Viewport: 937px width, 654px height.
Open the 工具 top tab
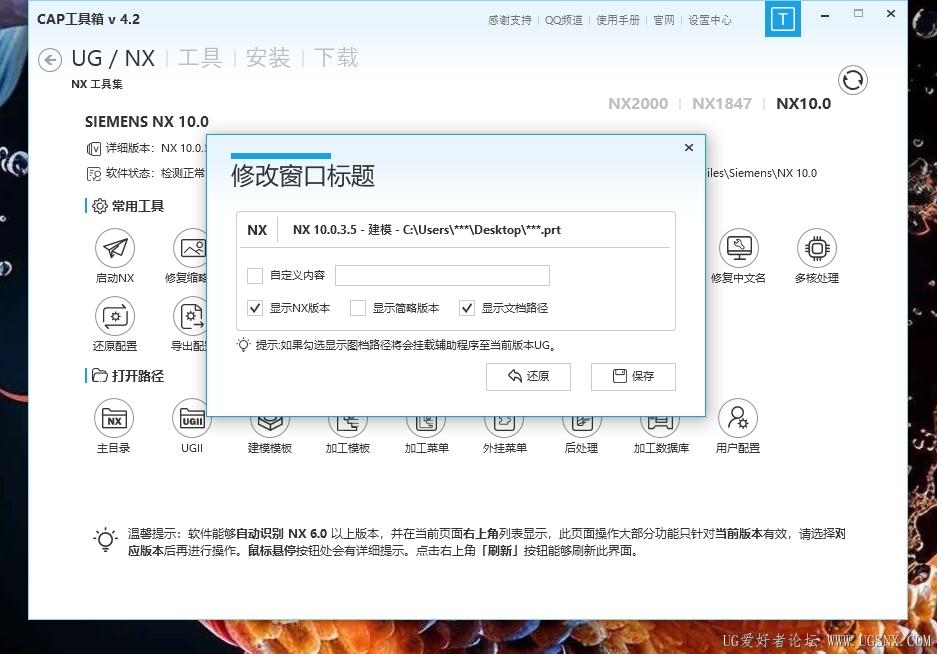click(200, 59)
